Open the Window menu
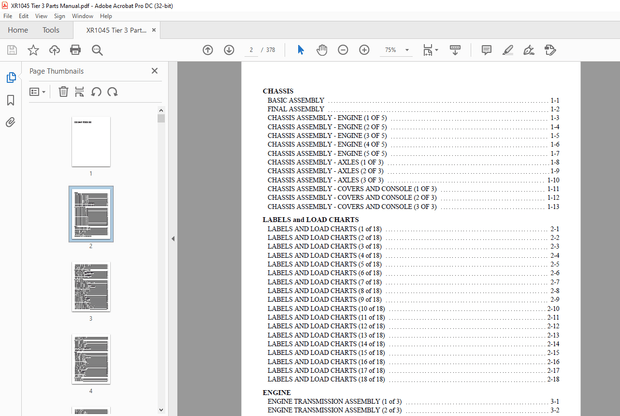This screenshot has height=416, width=620. click(82, 16)
